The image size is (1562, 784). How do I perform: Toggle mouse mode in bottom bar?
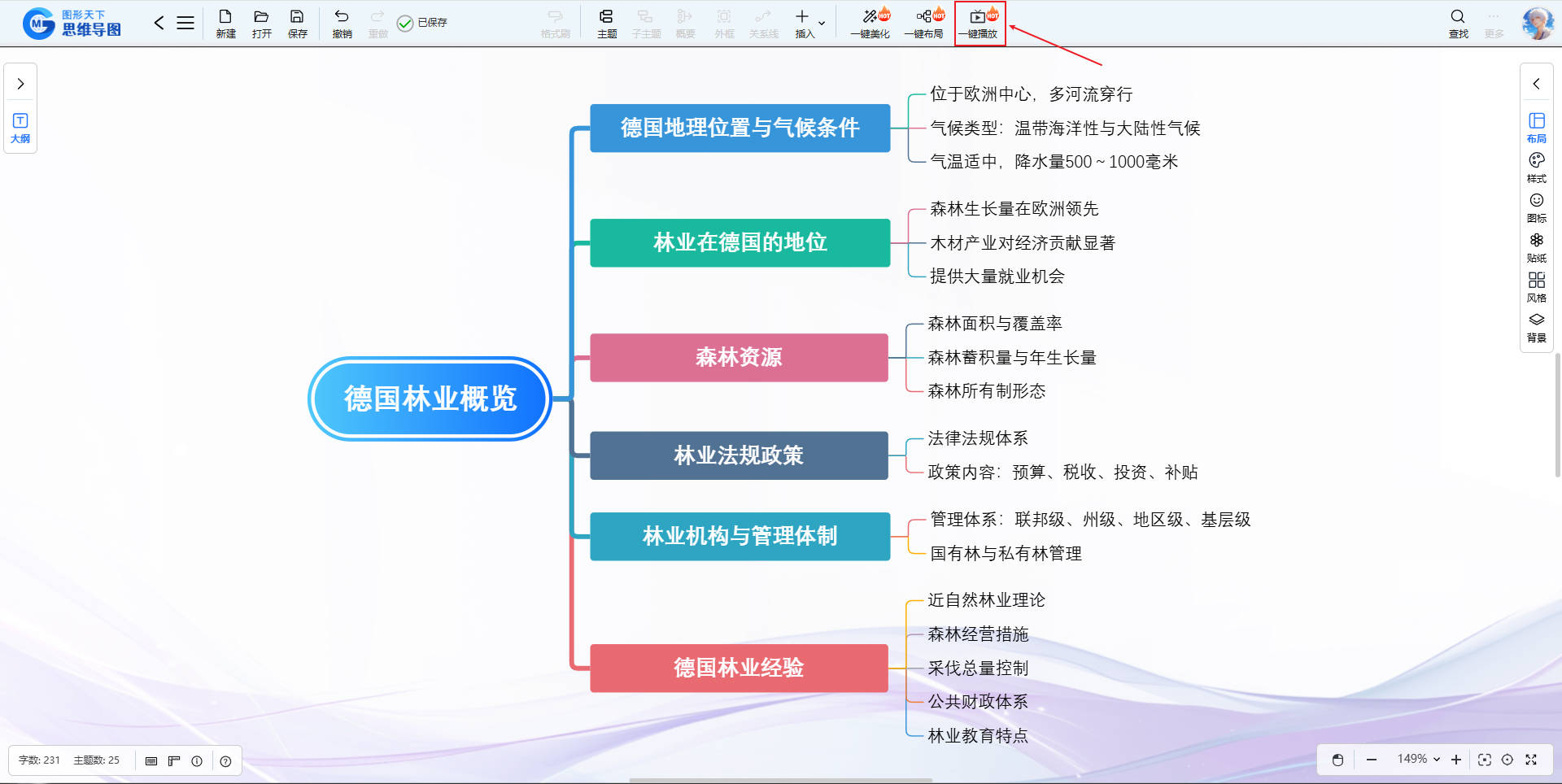pos(1337,760)
